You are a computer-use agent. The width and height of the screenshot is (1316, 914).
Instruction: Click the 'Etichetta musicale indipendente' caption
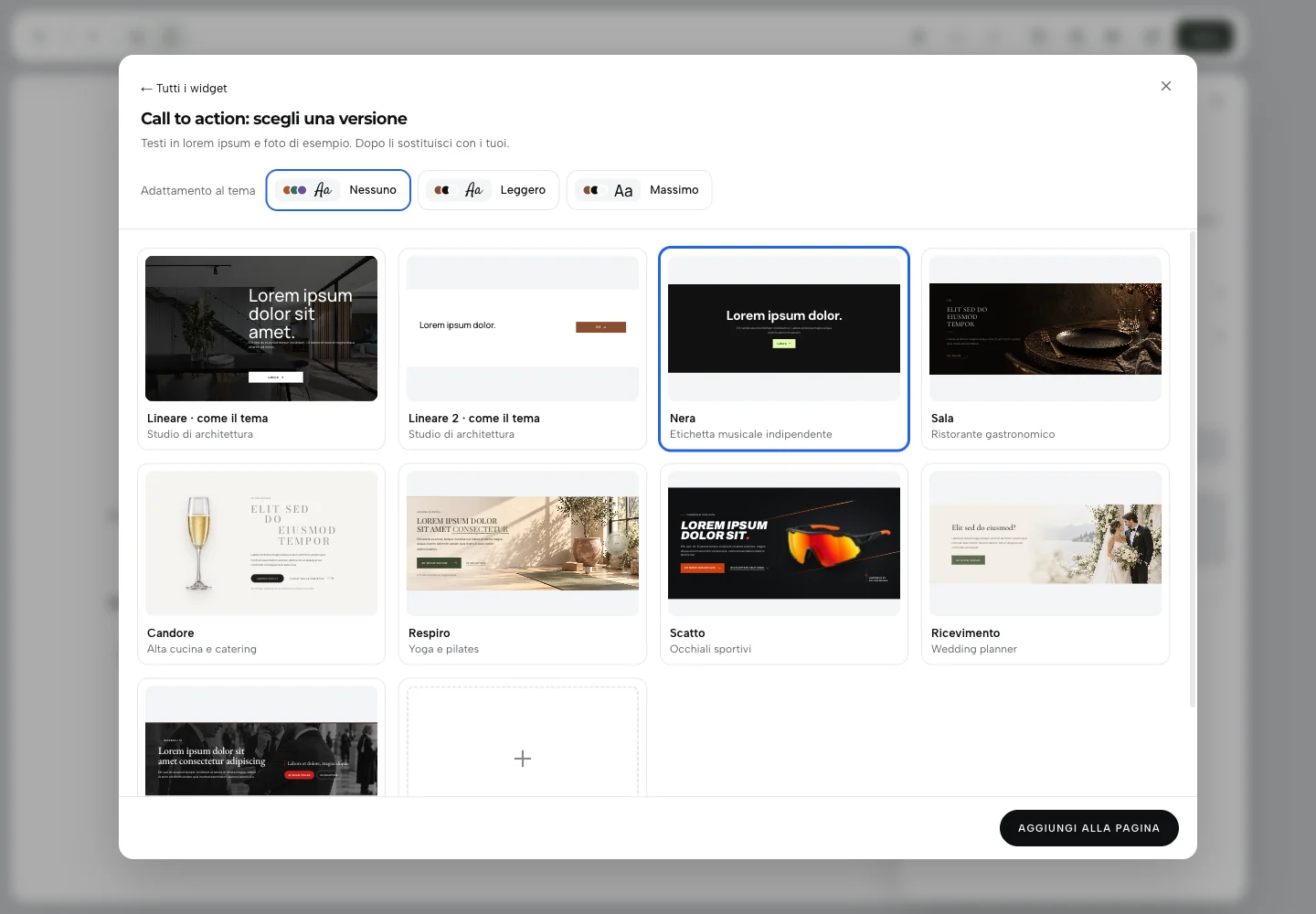tap(751, 434)
